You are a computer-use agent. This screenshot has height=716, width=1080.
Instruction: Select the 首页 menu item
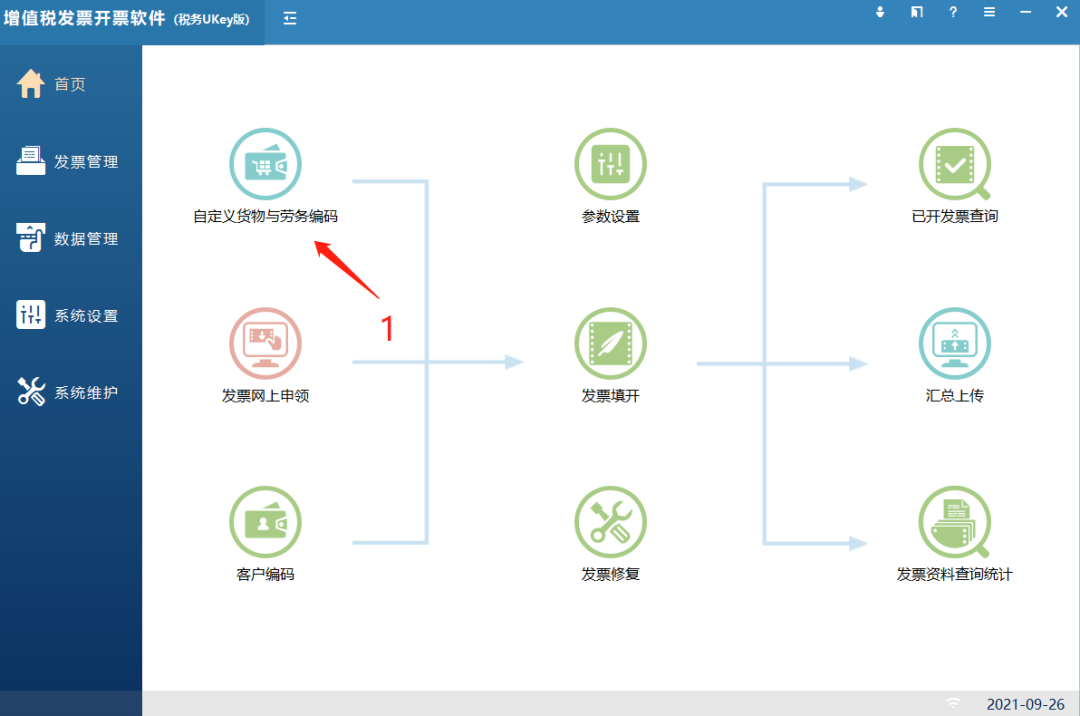tap(70, 85)
